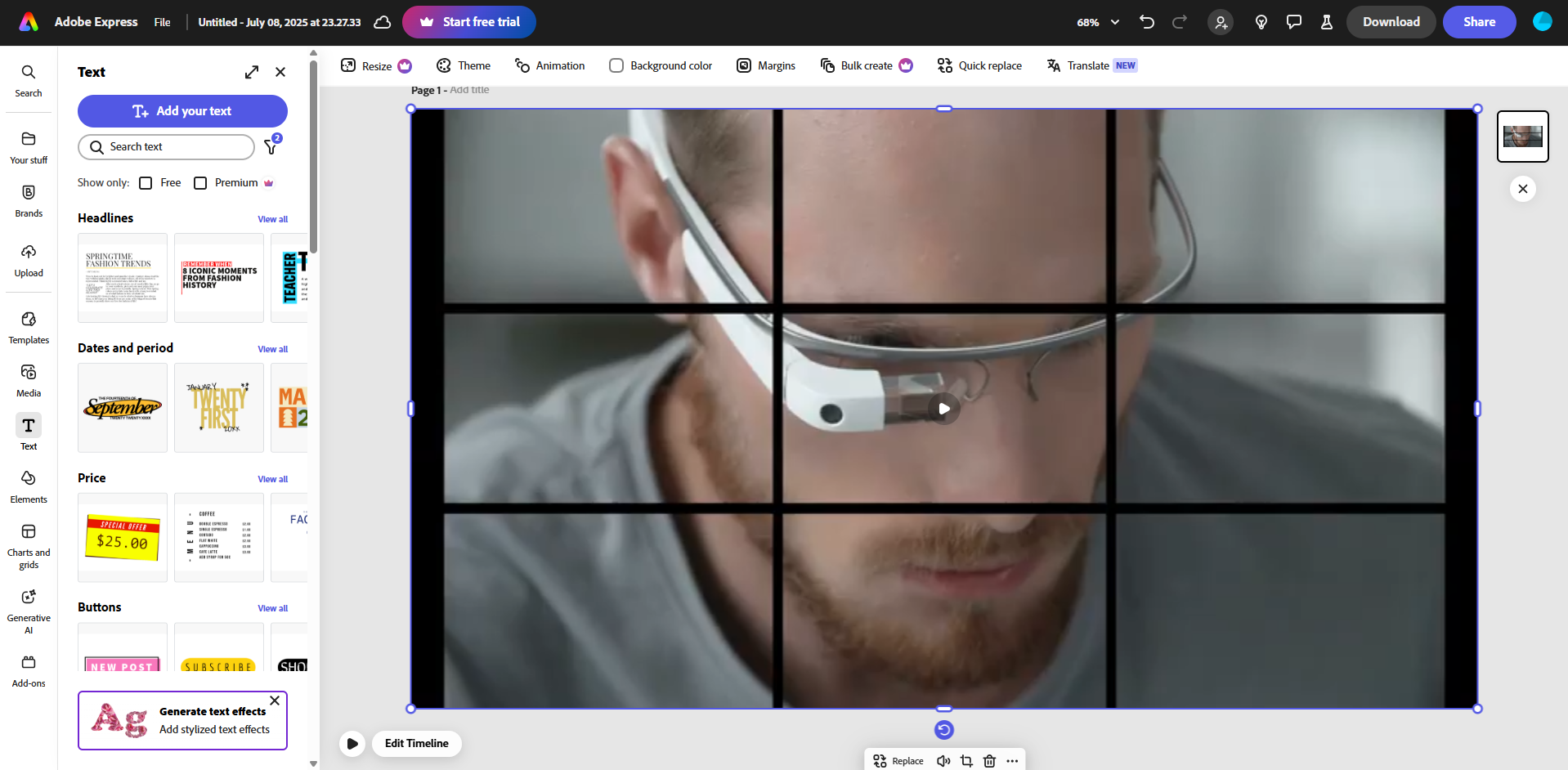
Task: Crop the selected video
Action: point(966,760)
